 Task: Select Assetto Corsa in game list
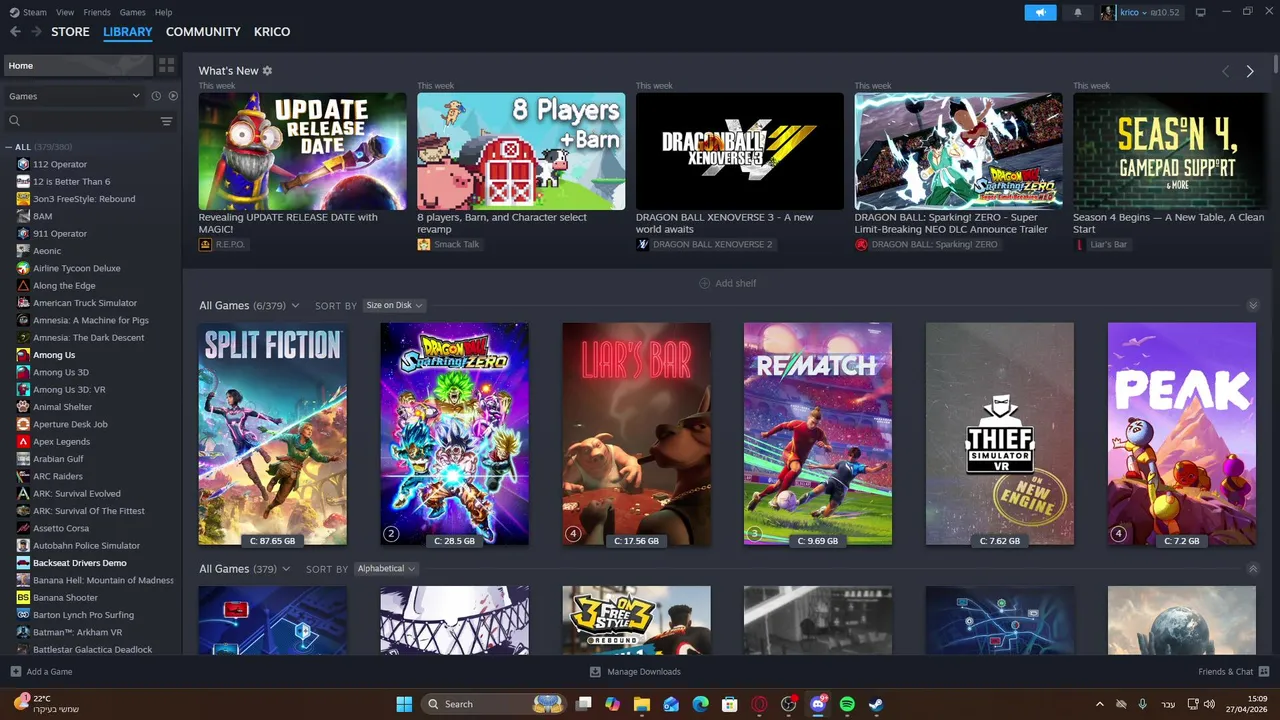coord(61,528)
